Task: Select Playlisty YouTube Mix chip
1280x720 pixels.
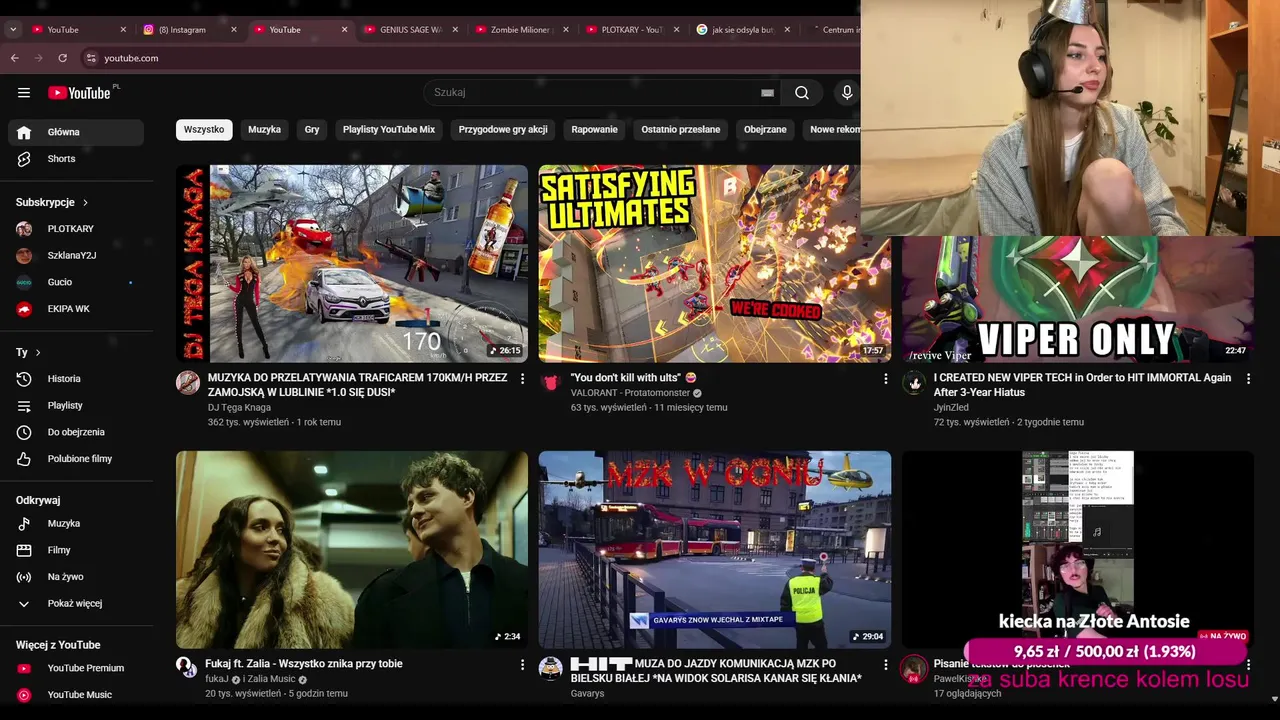Action: pos(389,130)
